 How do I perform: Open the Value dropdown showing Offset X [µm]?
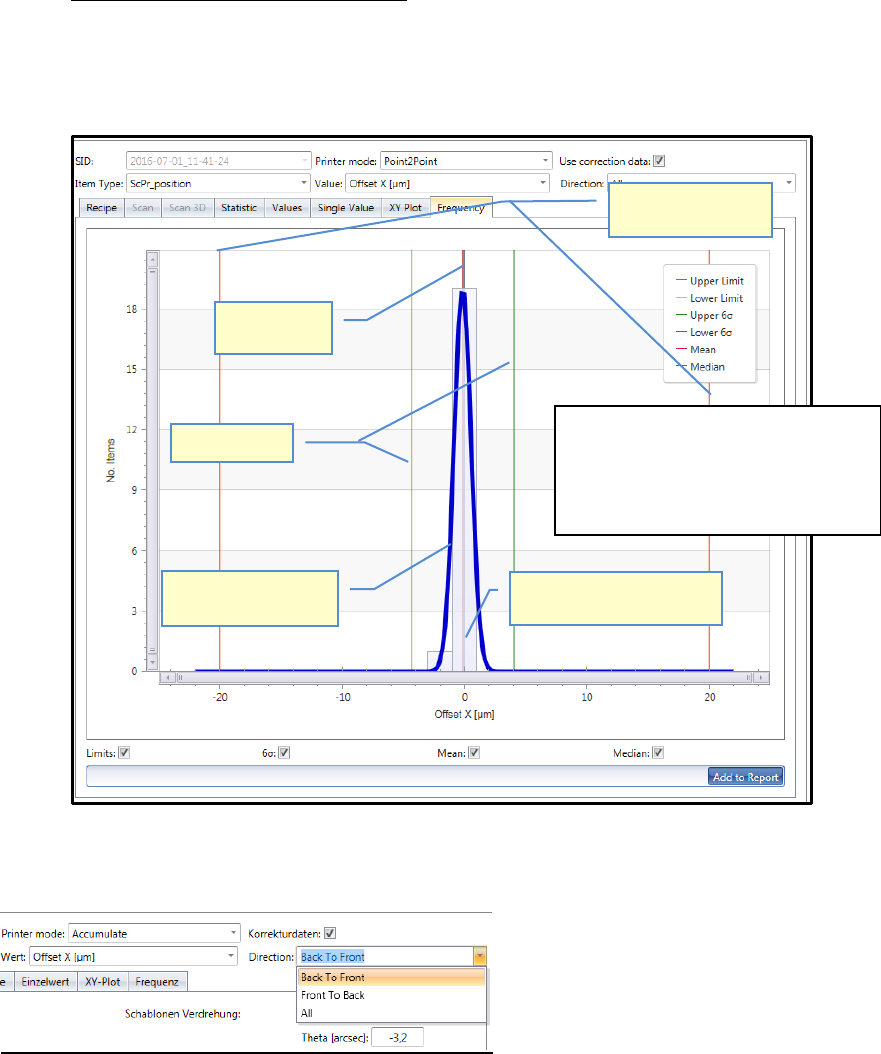tap(448, 184)
